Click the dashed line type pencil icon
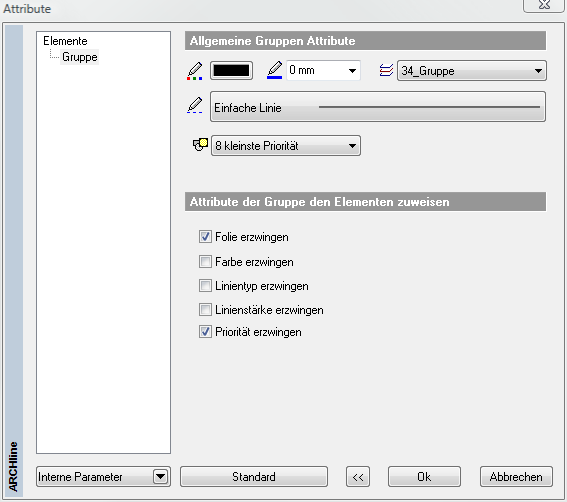The image size is (567, 502). 195,105
